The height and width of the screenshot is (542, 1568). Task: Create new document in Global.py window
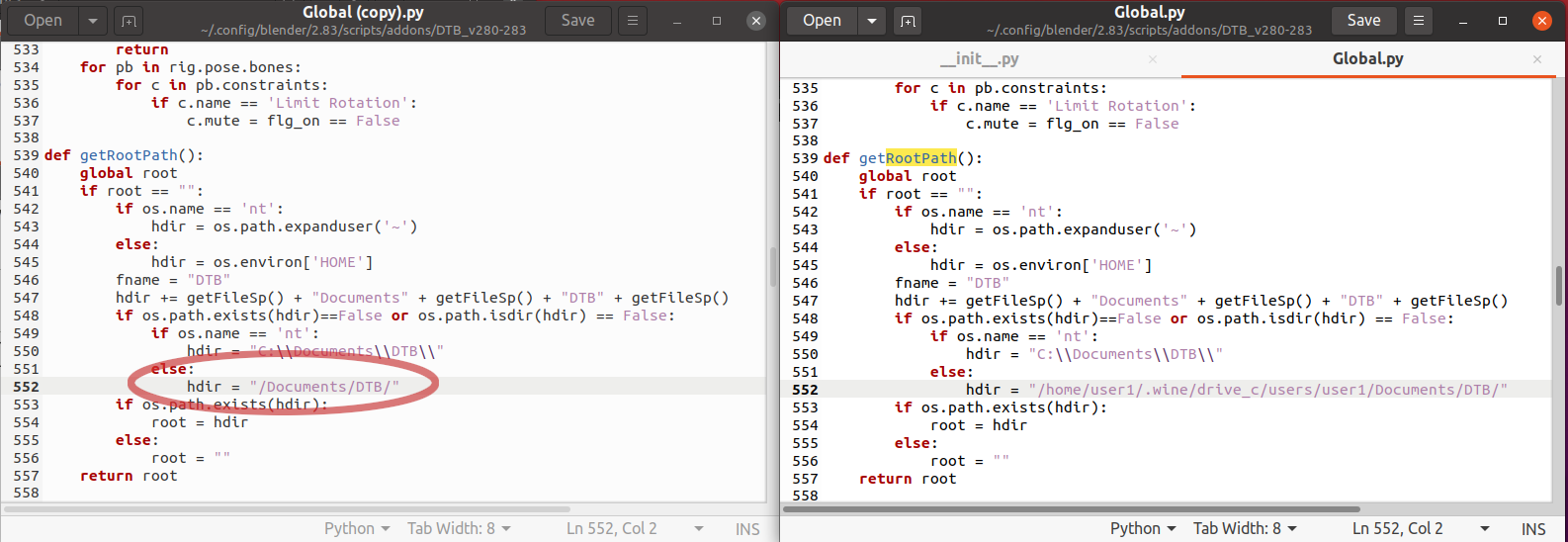[x=908, y=20]
